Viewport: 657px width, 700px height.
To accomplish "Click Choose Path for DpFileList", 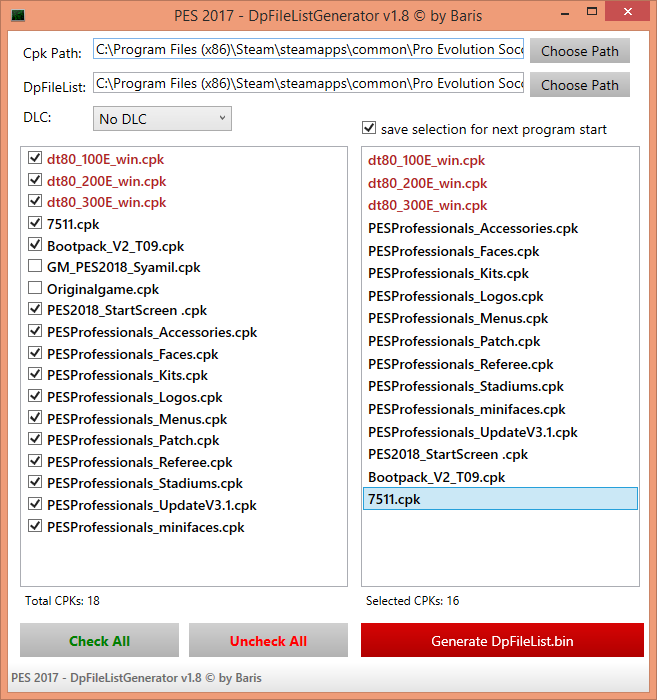I will (580, 85).
